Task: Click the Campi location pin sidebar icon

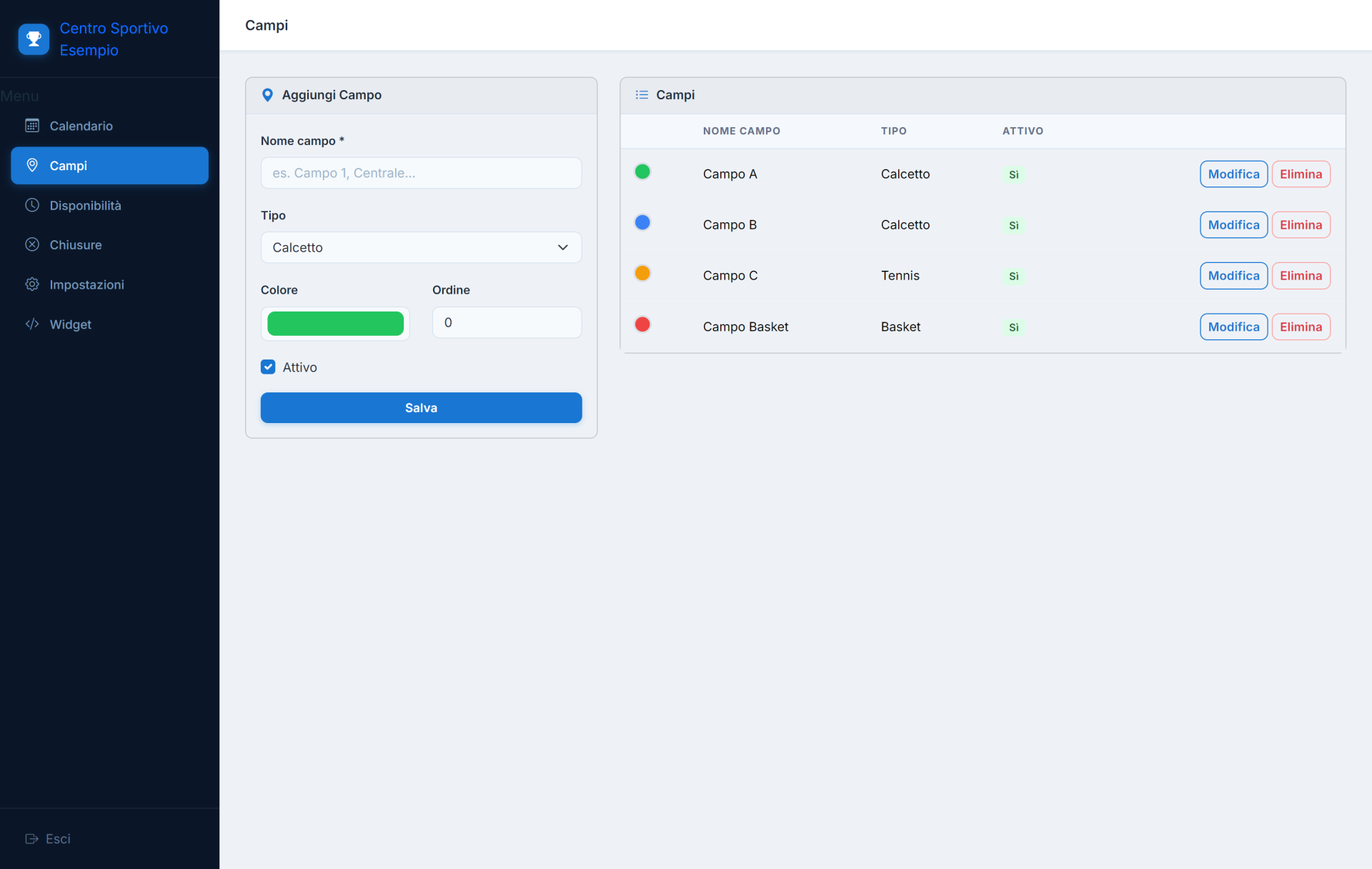Action: click(x=32, y=165)
